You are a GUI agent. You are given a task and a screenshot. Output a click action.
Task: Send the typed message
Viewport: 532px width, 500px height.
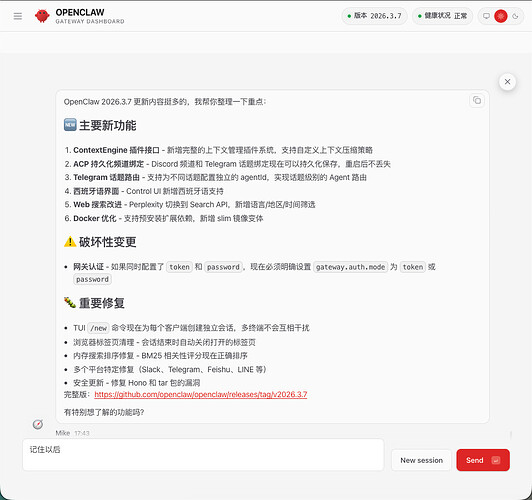click(x=483, y=460)
